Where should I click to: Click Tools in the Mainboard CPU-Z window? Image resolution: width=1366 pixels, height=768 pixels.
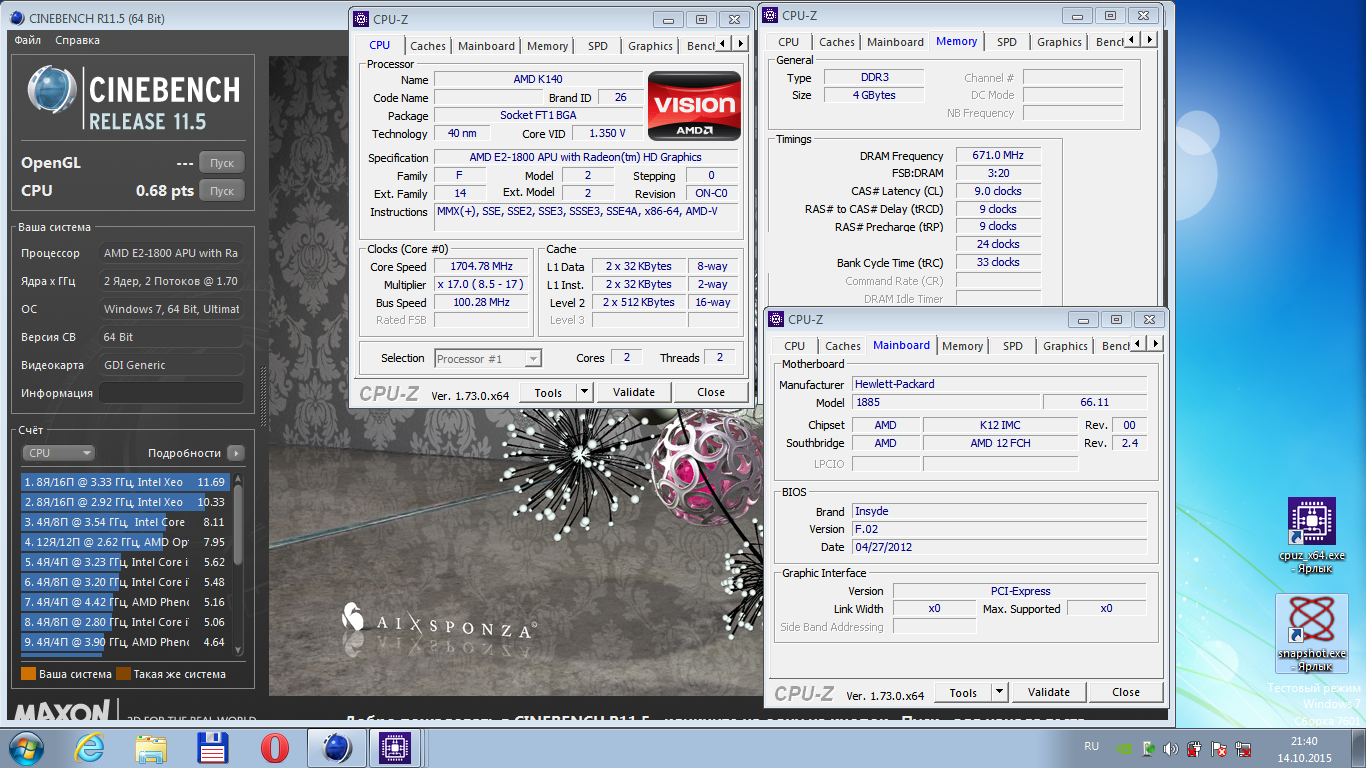coord(963,693)
